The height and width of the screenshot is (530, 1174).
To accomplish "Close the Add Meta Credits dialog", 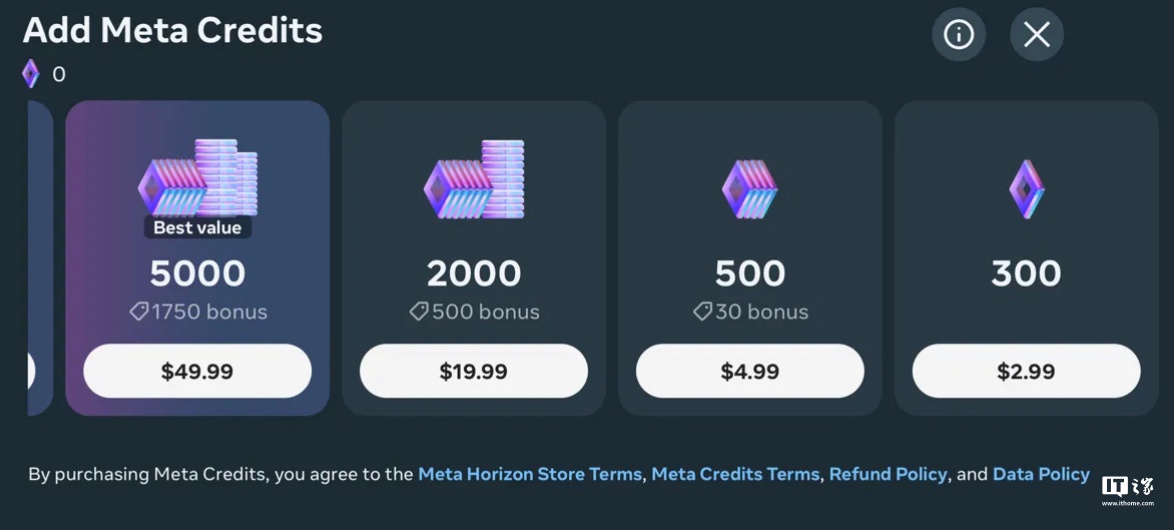I will tap(1036, 35).
